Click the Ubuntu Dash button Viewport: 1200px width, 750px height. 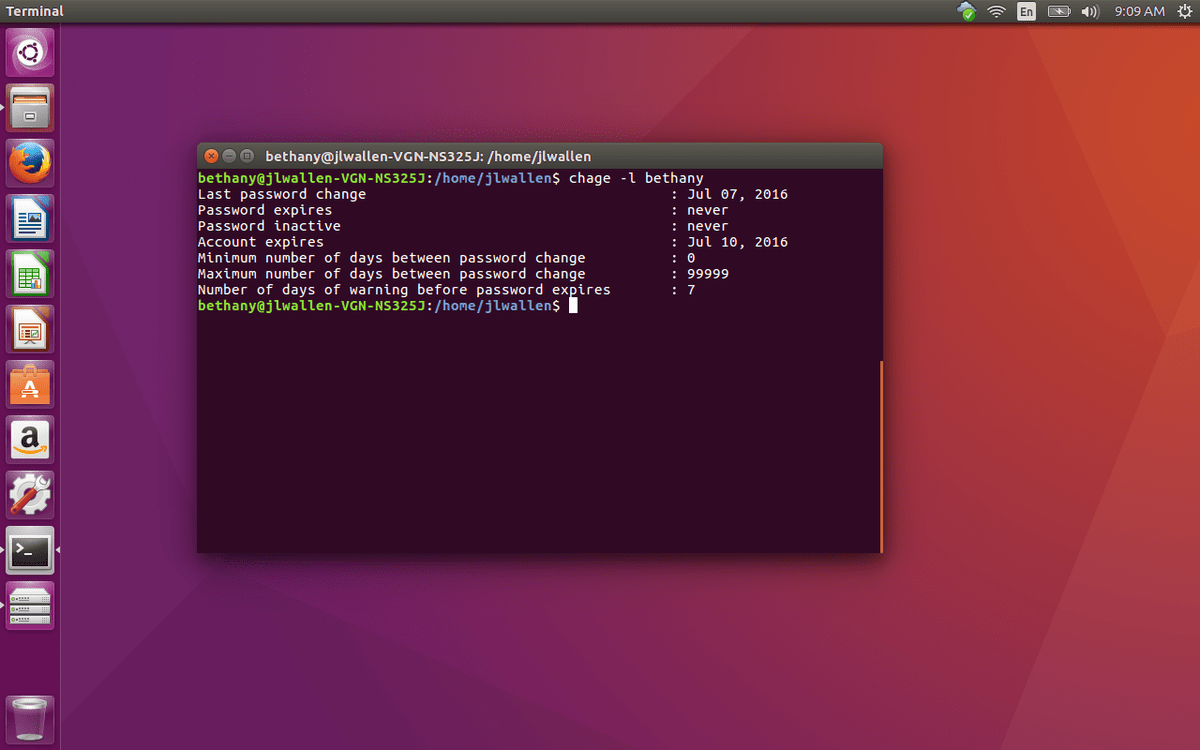(x=30, y=52)
